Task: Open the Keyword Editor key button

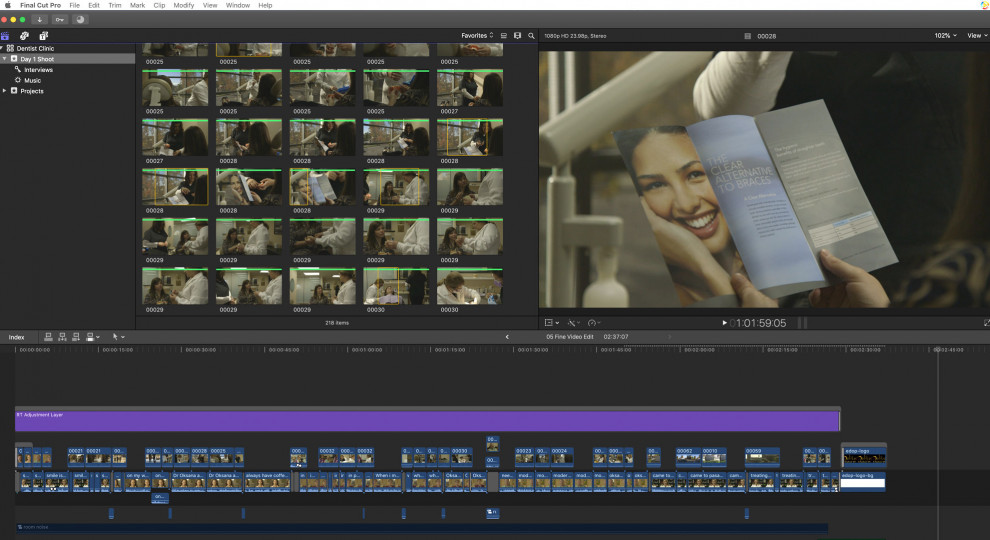Action: coord(59,20)
